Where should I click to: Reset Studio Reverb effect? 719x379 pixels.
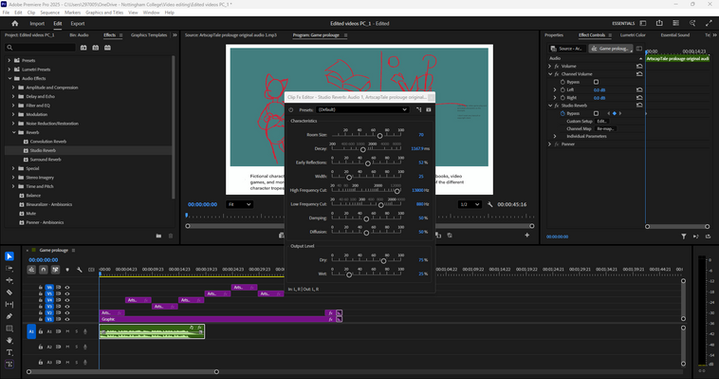coord(639,105)
